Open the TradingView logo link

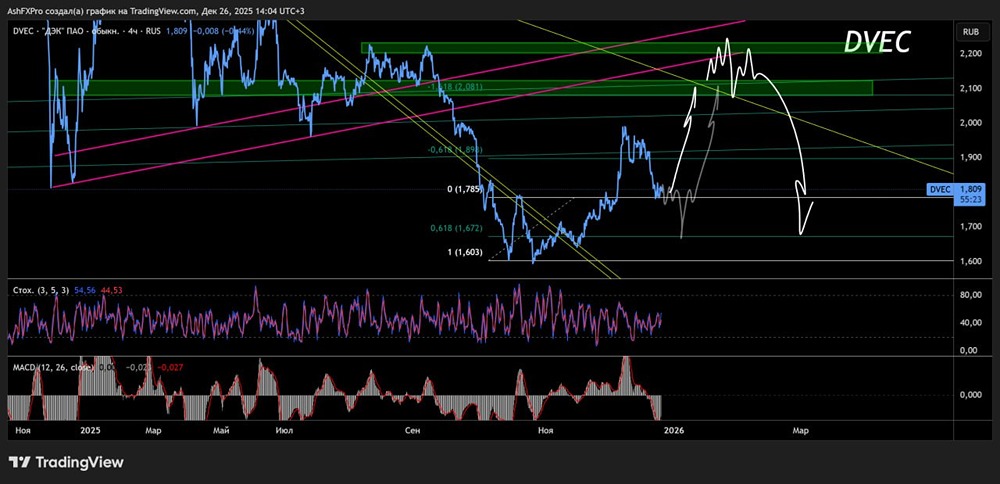(66, 462)
